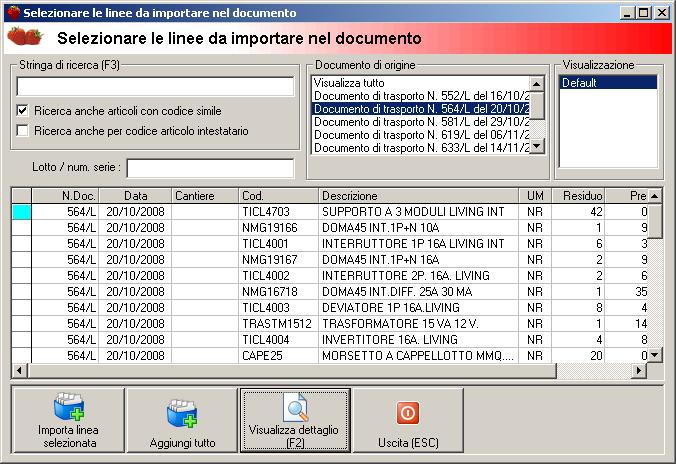
Task: Enable Ricerca anche per codice articolo intestatario
Action: point(22,131)
